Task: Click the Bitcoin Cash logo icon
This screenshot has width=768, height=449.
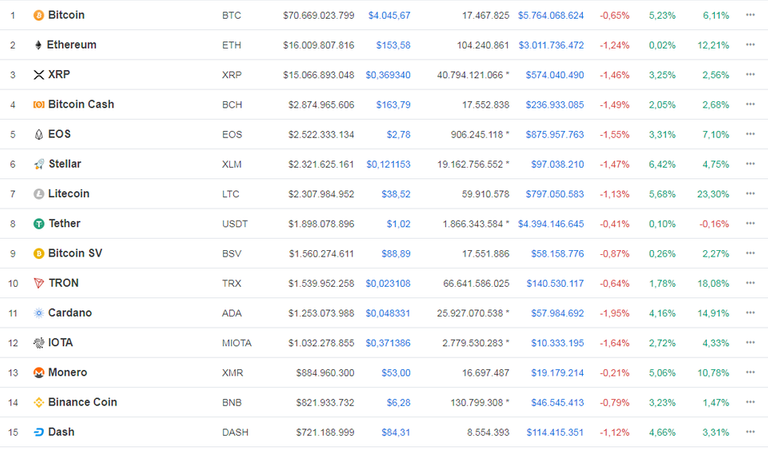Action: click(38, 105)
